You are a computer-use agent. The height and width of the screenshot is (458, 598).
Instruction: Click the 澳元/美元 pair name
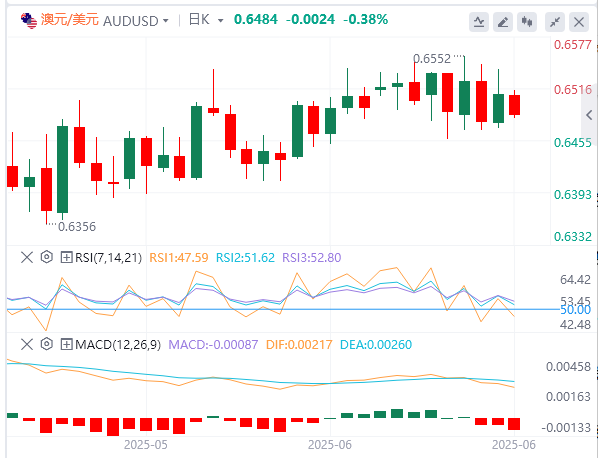point(69,19)
